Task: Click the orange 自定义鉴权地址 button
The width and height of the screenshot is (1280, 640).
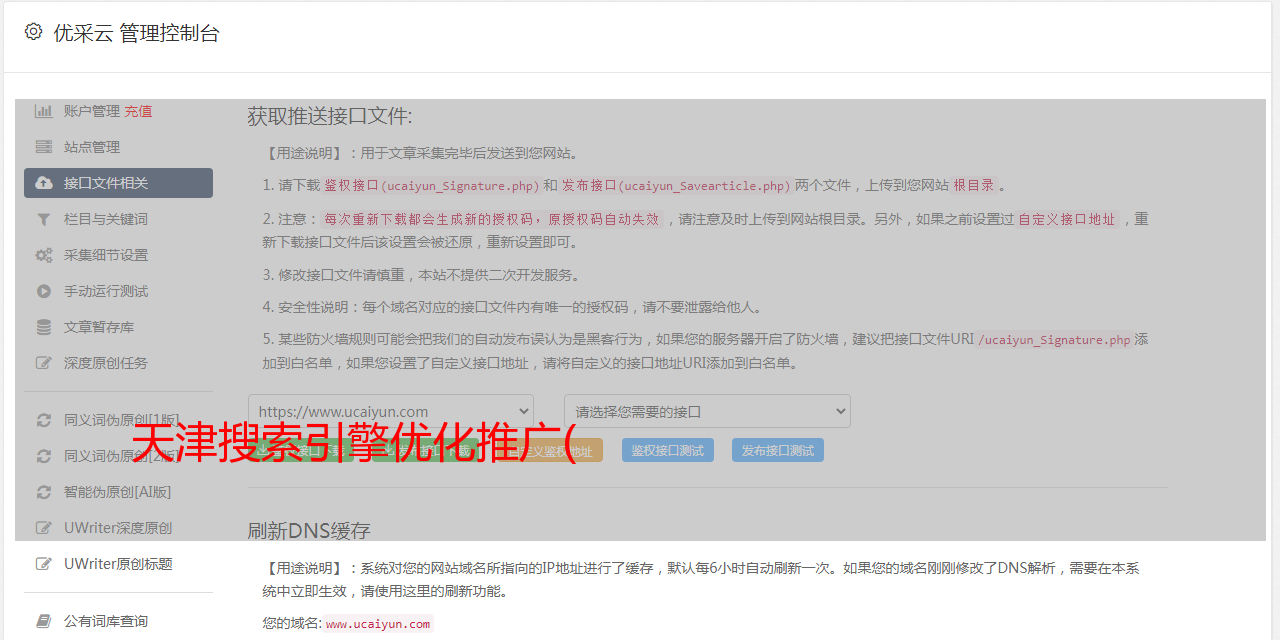Action: (x=550, y=450)
